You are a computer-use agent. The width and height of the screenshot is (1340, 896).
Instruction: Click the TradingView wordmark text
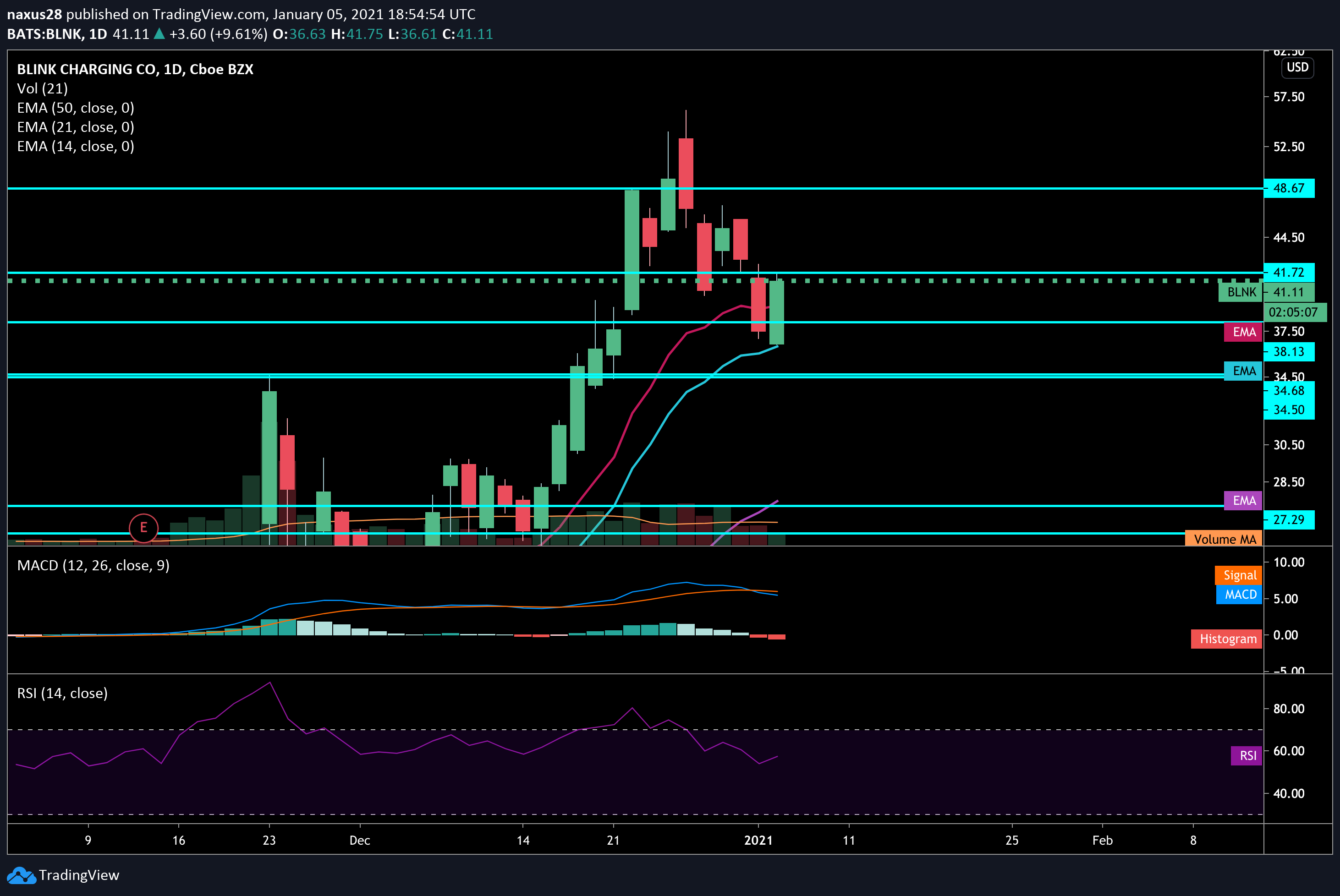[x=79, y=875]
